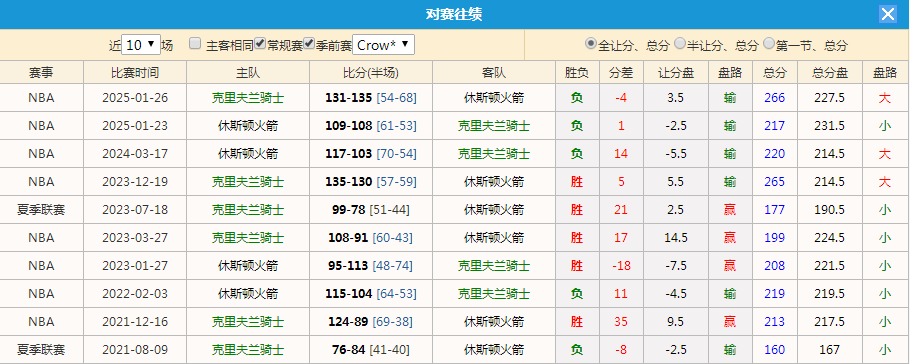Click point difference 35

(x=621, y=321)
